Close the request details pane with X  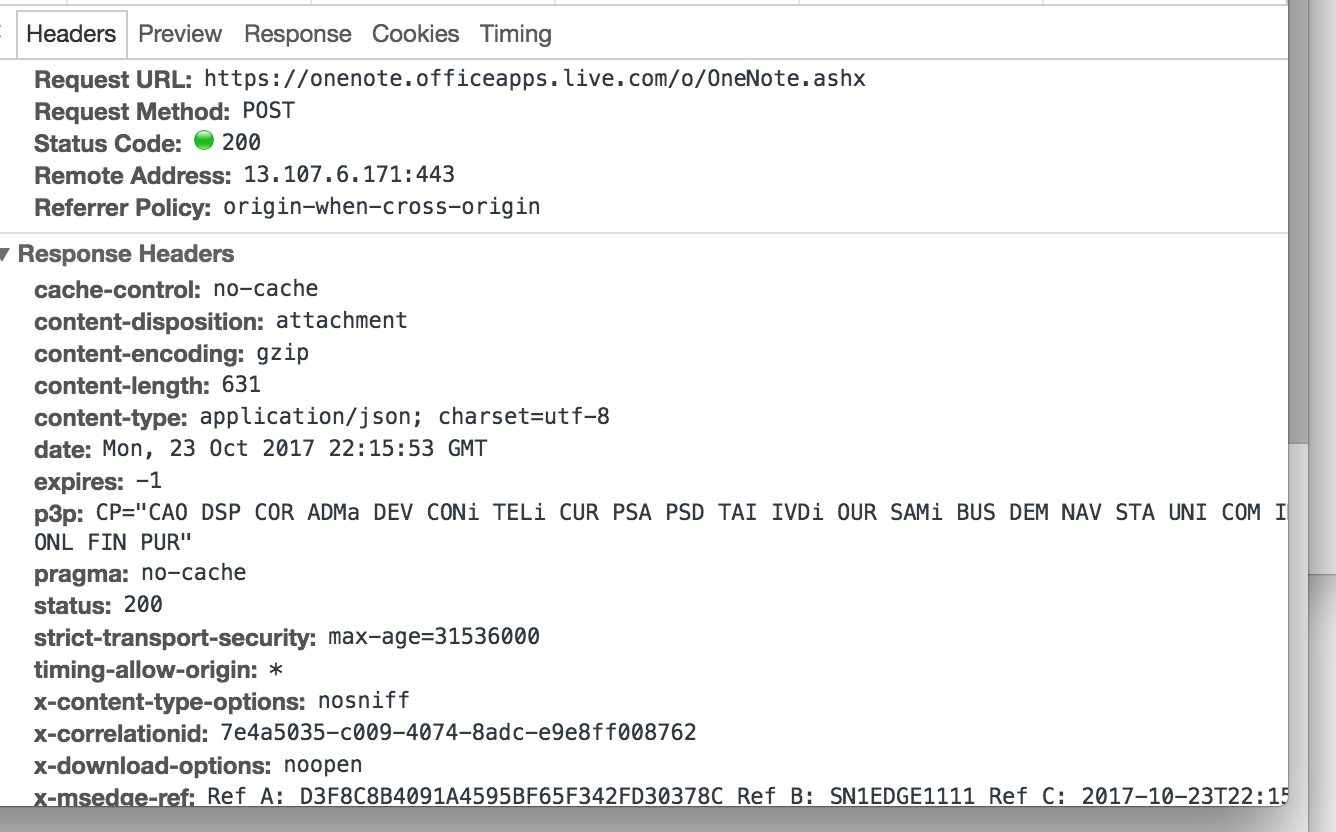point(2,34)
